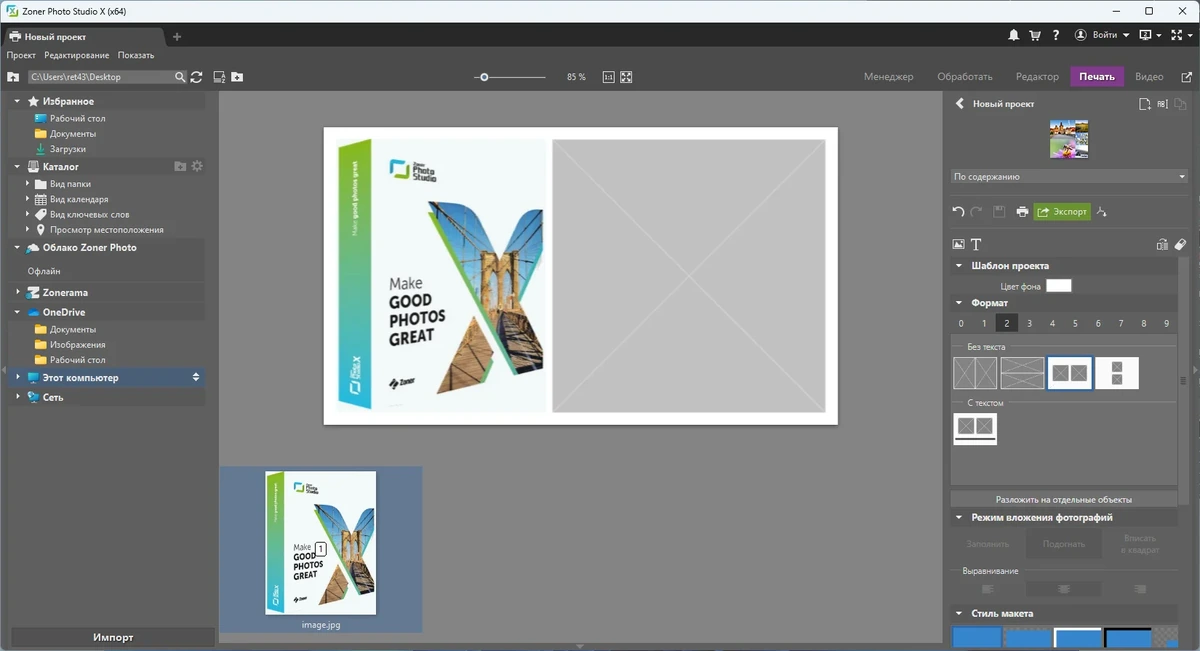Image resolution: width=1200 pixels, height=651 pixels.
Task: Click the white Цвет фона swatch
Action: [1059, 286]
